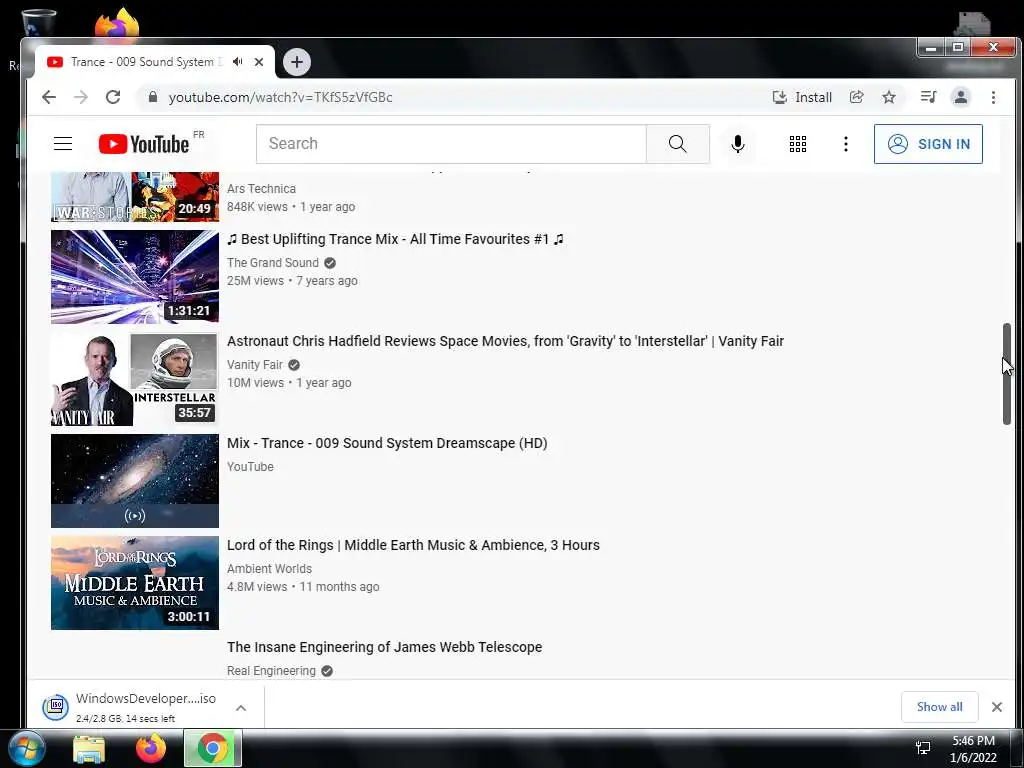
Task: Install the YouTube app from address bar
Action: [802, 97]
